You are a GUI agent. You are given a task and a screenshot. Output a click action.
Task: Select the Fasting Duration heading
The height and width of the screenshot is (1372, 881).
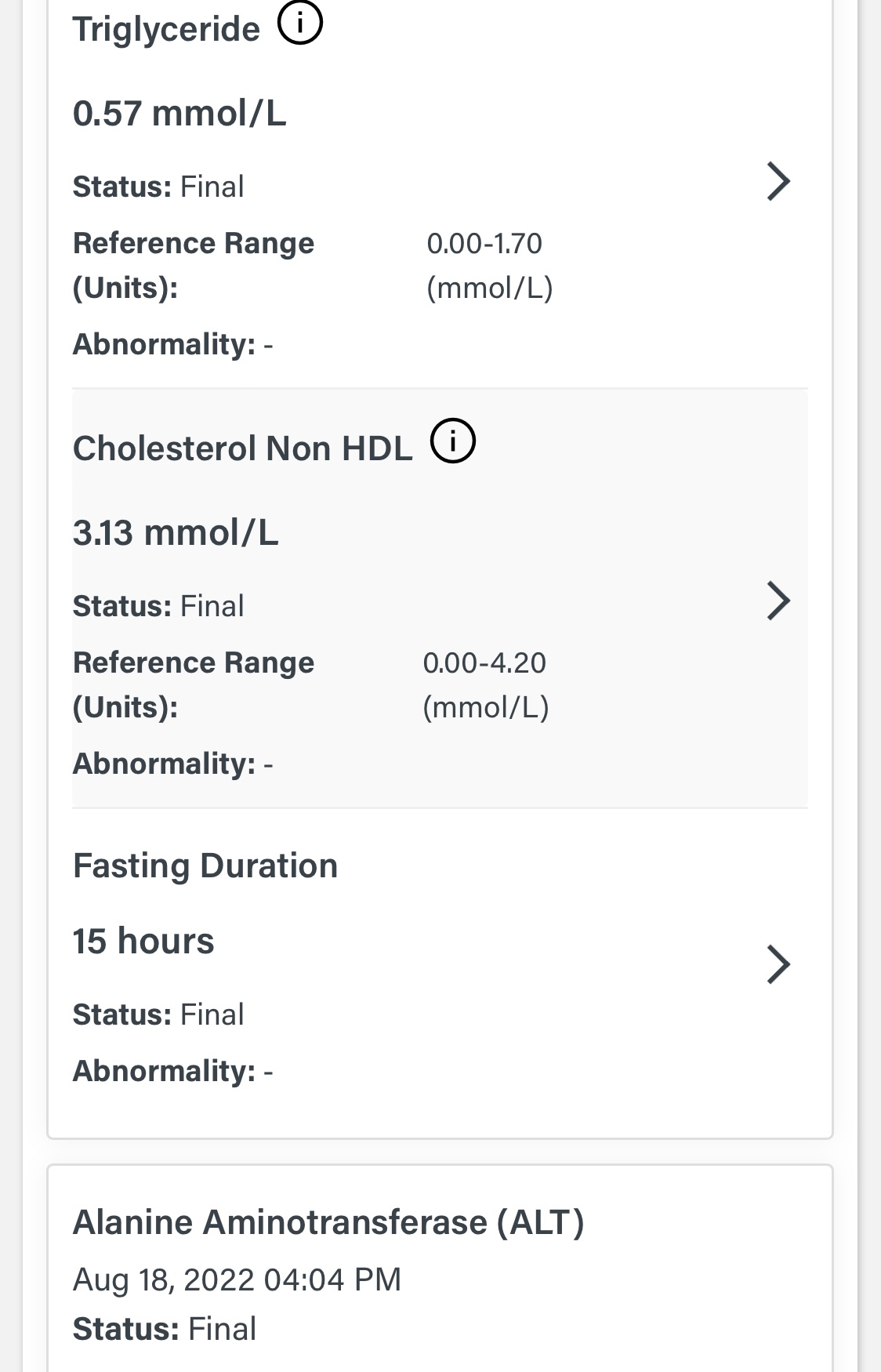coord(205,866)
